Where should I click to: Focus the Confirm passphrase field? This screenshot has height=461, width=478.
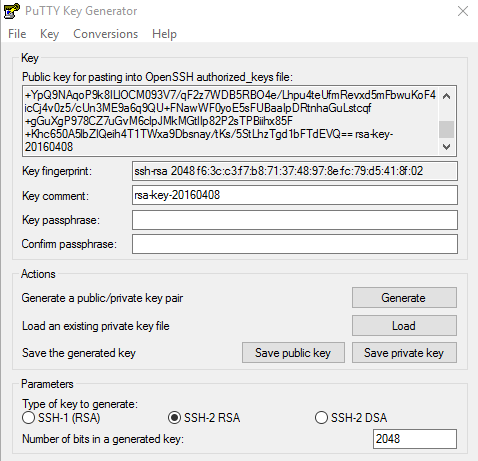point(295,244)
